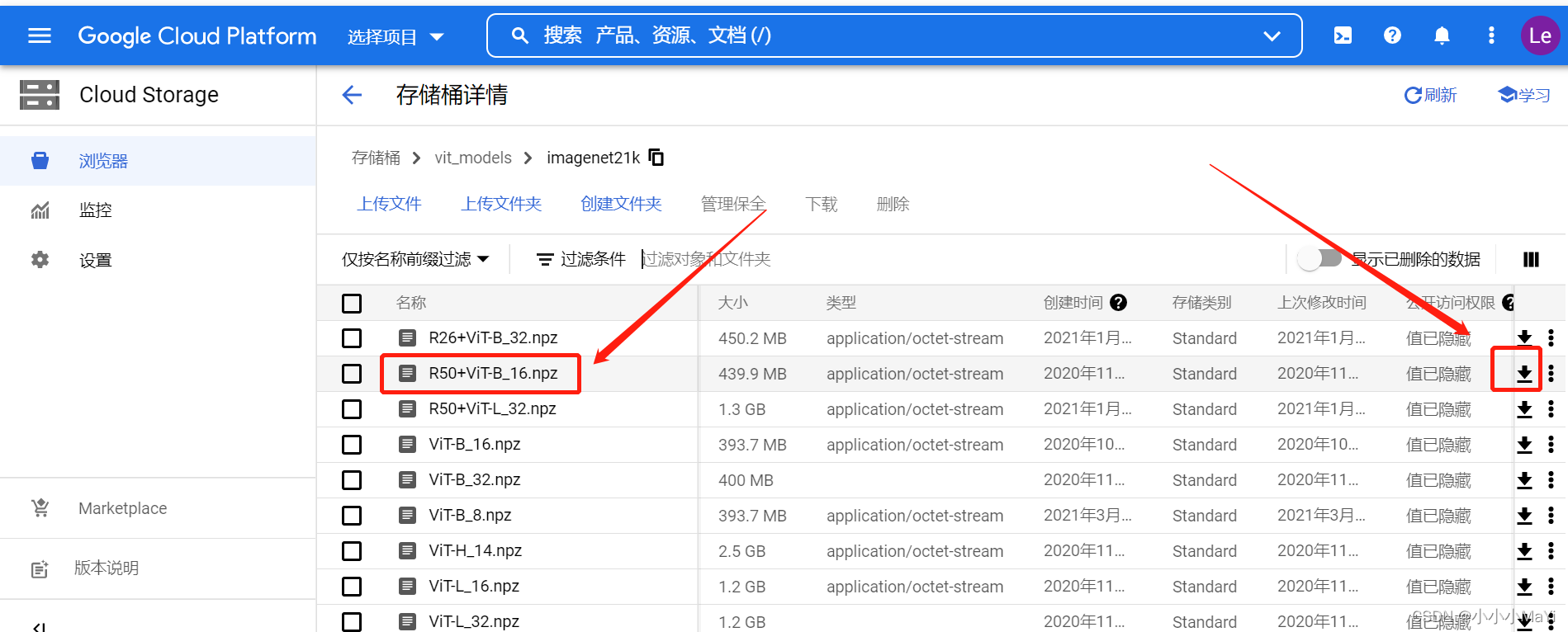Download R50+ViT-B_16.npz file
This screenshot has width=1568, height=632.
(x=1525, y=374)
